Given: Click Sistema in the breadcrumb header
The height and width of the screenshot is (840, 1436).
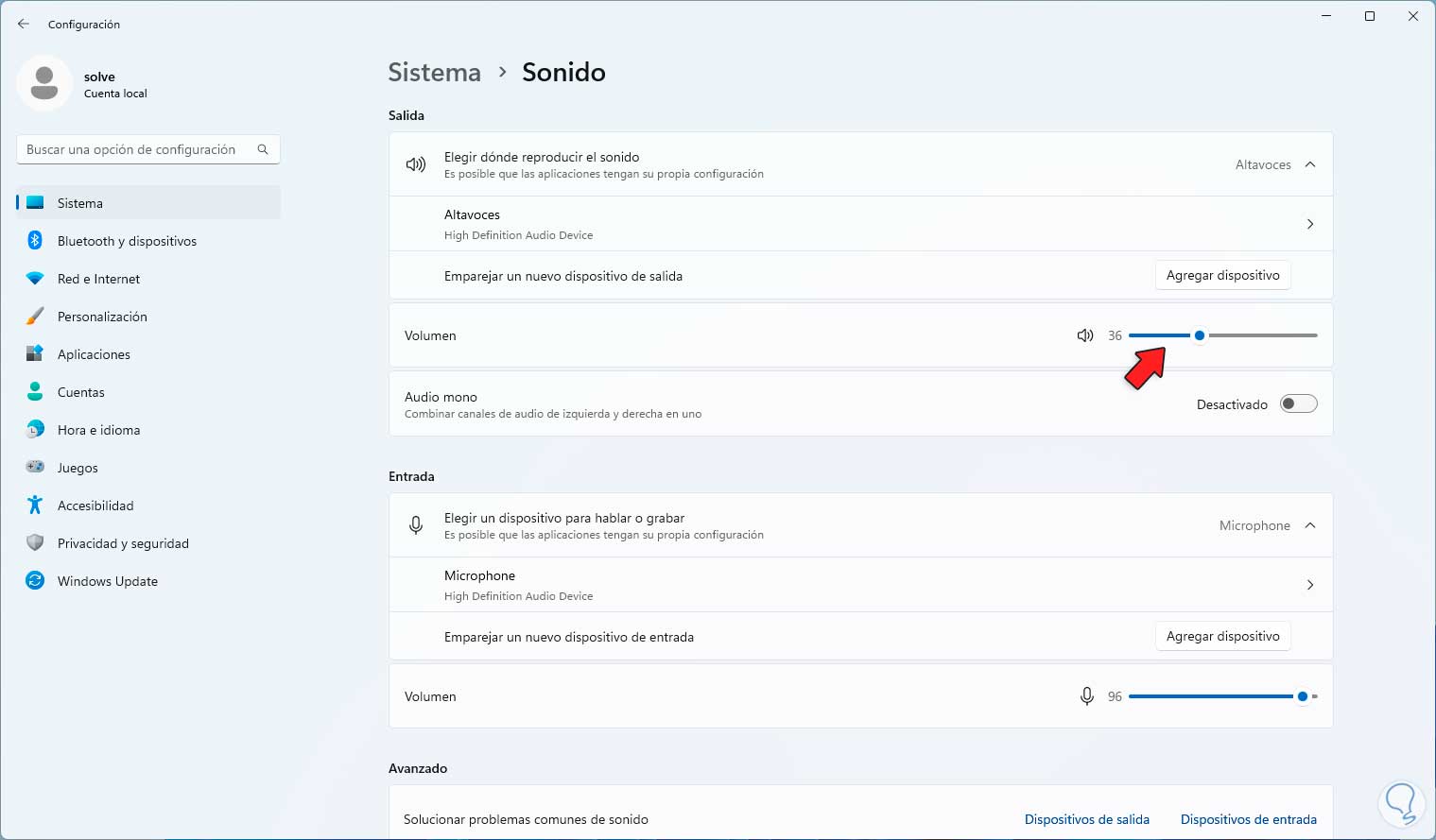Looking at the screenshot, I should click(x=434, y=72).
